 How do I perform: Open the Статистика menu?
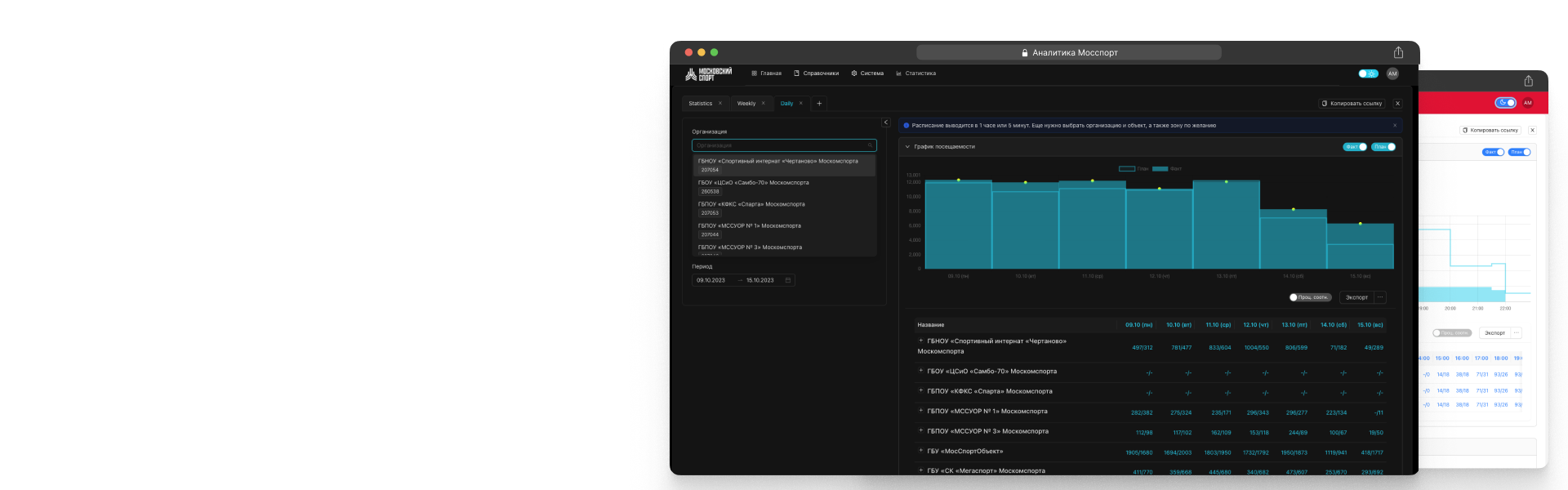click(x=915, y=73)
